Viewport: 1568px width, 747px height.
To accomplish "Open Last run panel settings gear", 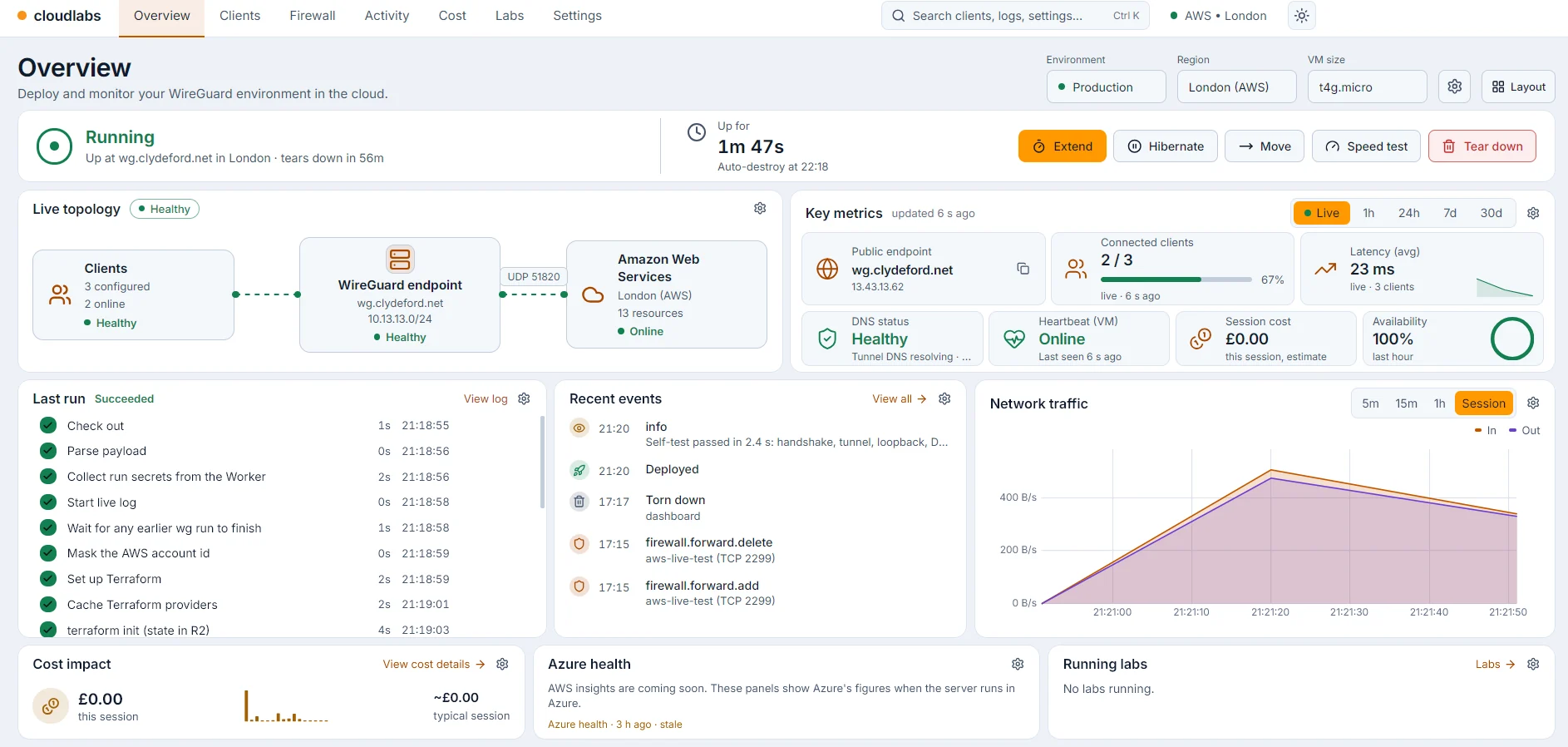I will 524,398.
